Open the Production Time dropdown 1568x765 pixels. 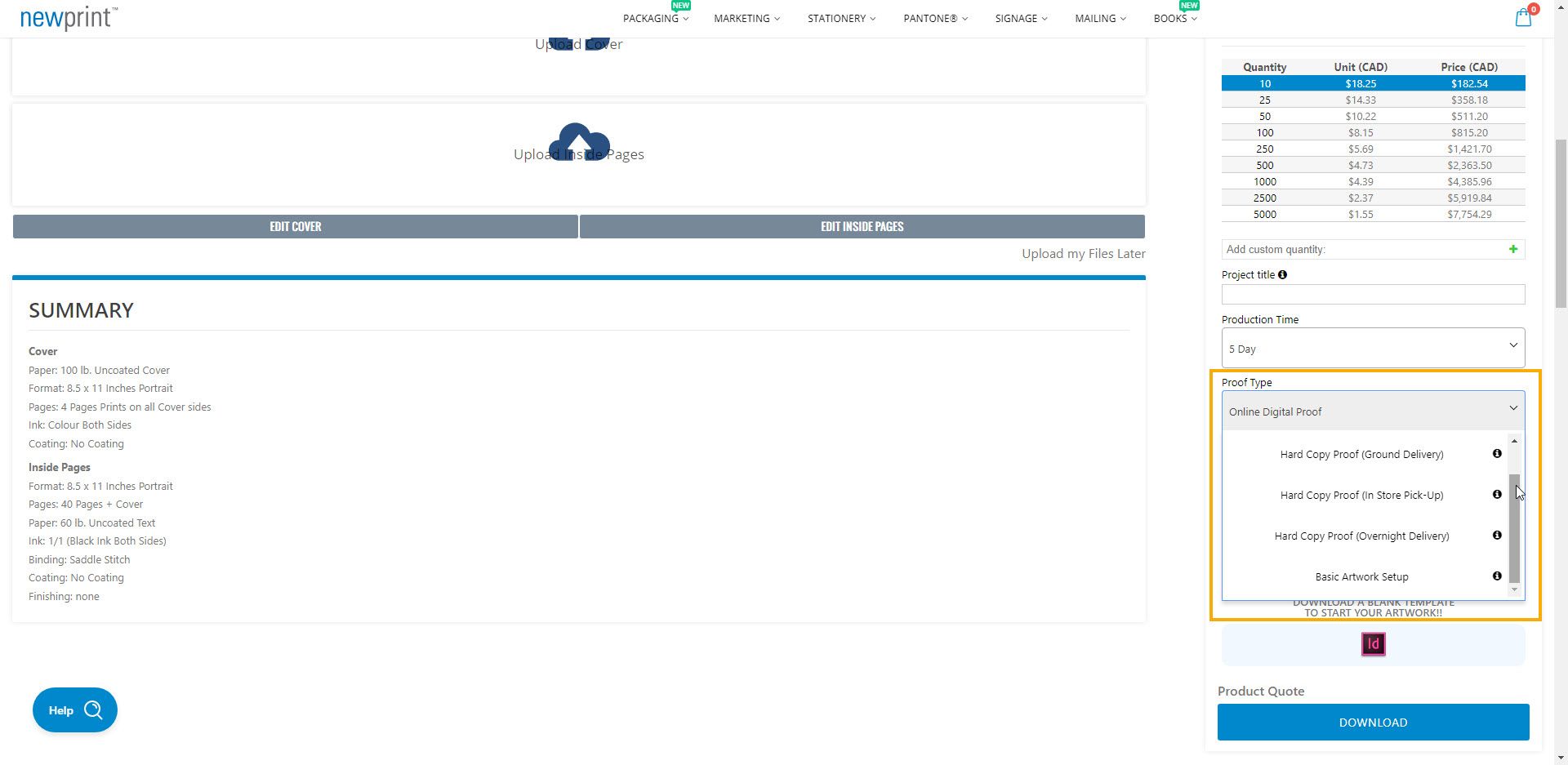pyautogui.click(x=1371, y=347)
